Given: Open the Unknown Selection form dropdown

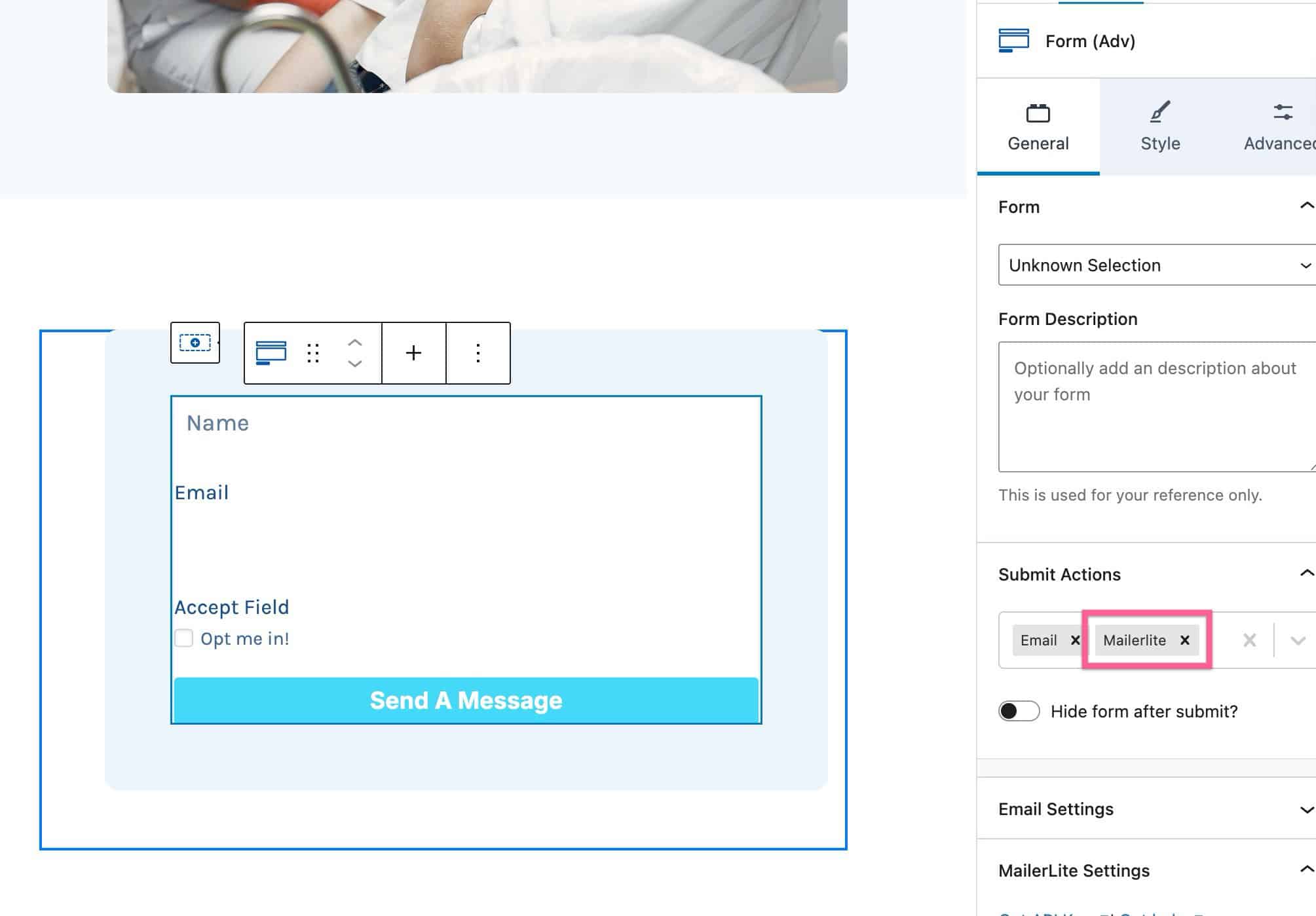Looking at the screenshot, I should (1156, 265).
